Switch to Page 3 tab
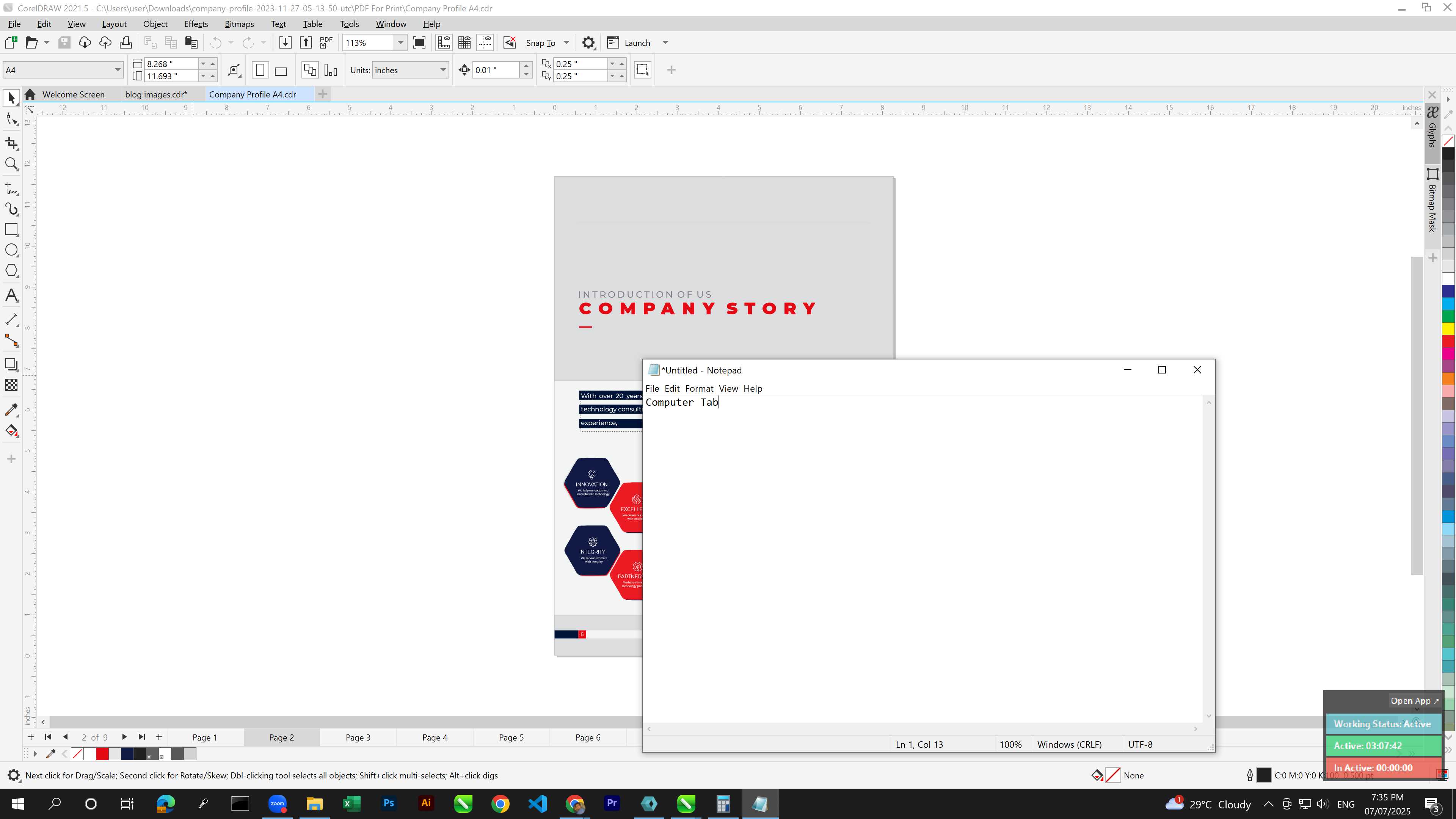 tap(358, 737)
